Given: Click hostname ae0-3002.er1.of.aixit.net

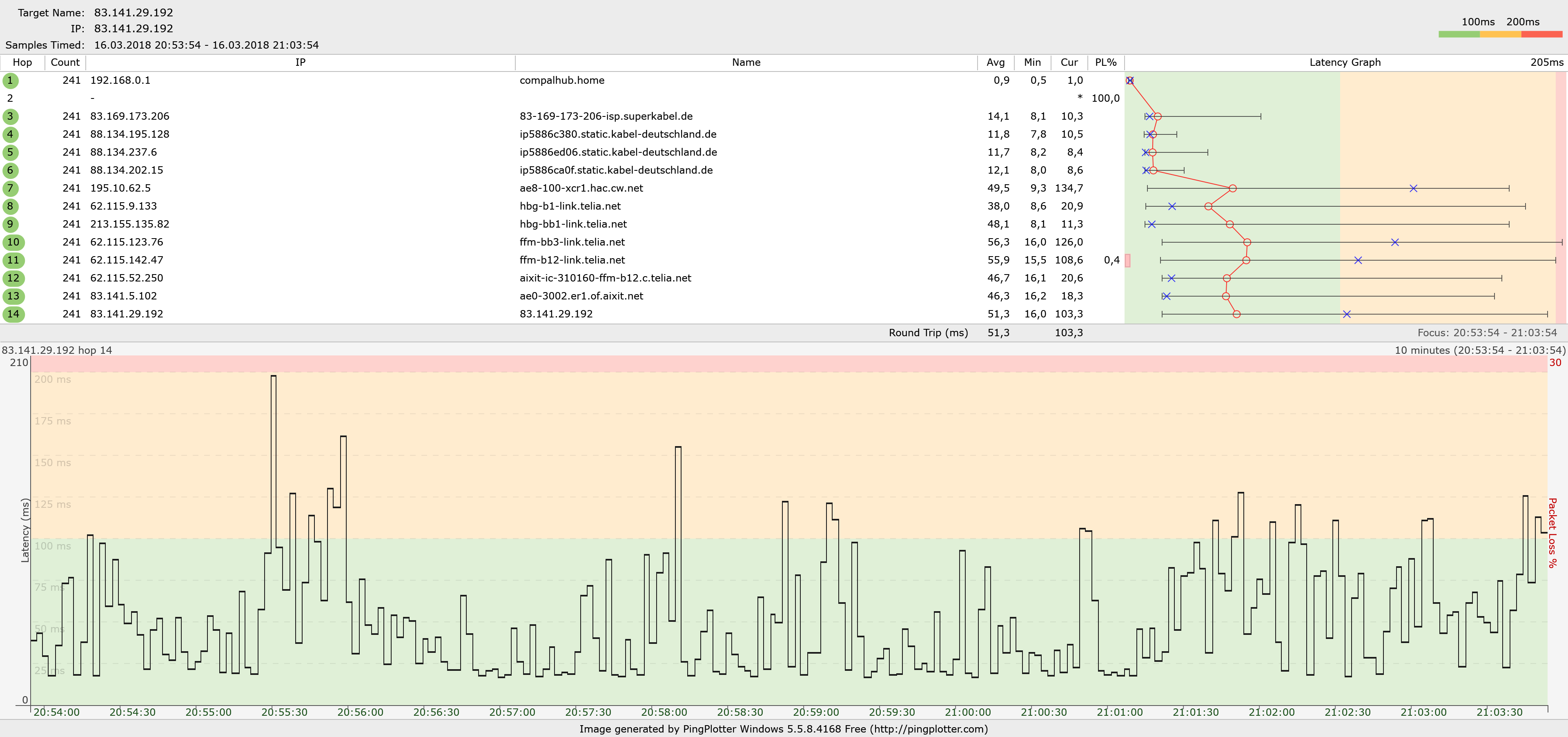Looking at the screenshot, I should pos(581,296).
